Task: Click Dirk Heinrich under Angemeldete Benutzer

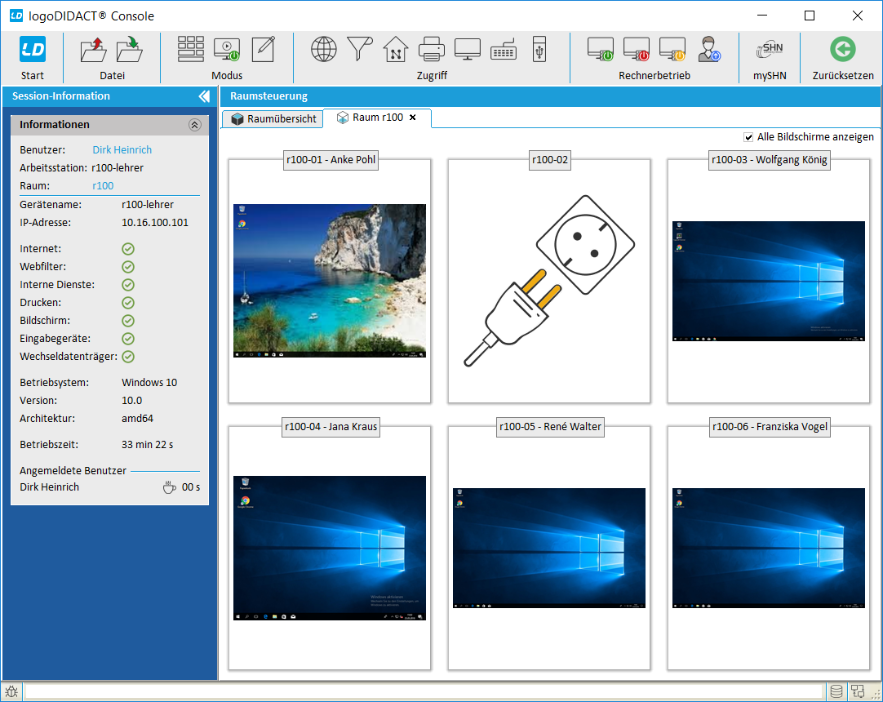Action: point(50,487)
